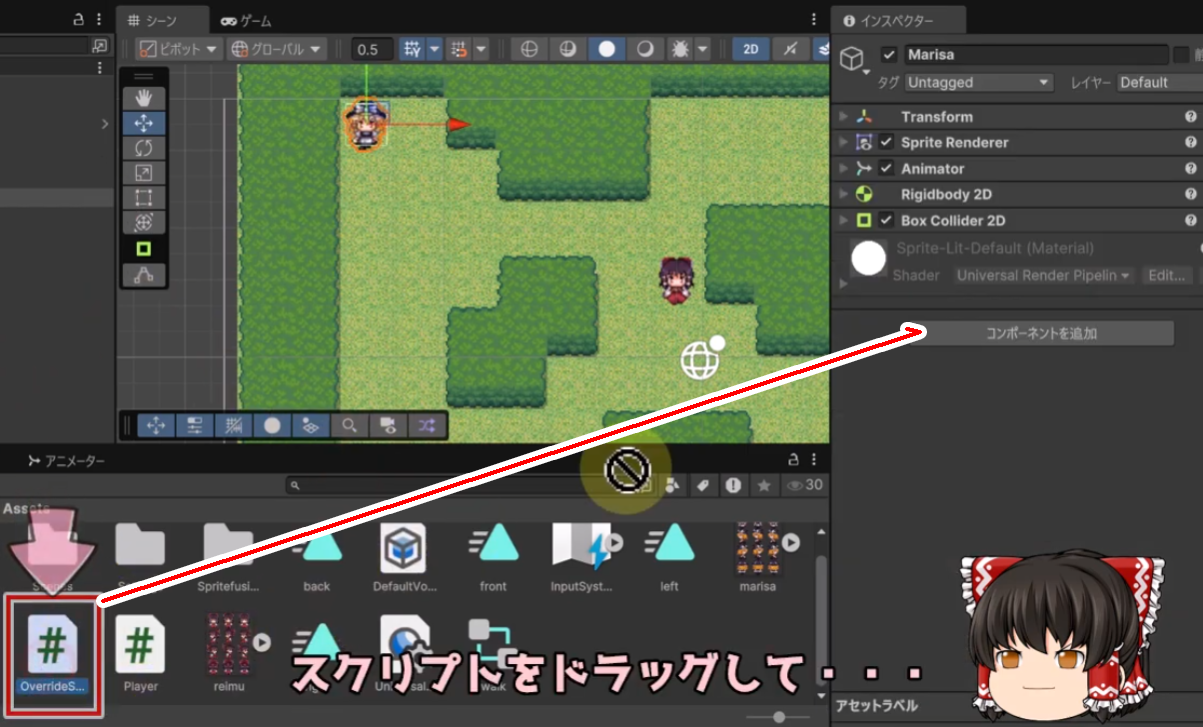Expand the Animator component
Screen dimensions: 1203x727
pyautogui.click(x=844, y=169)
